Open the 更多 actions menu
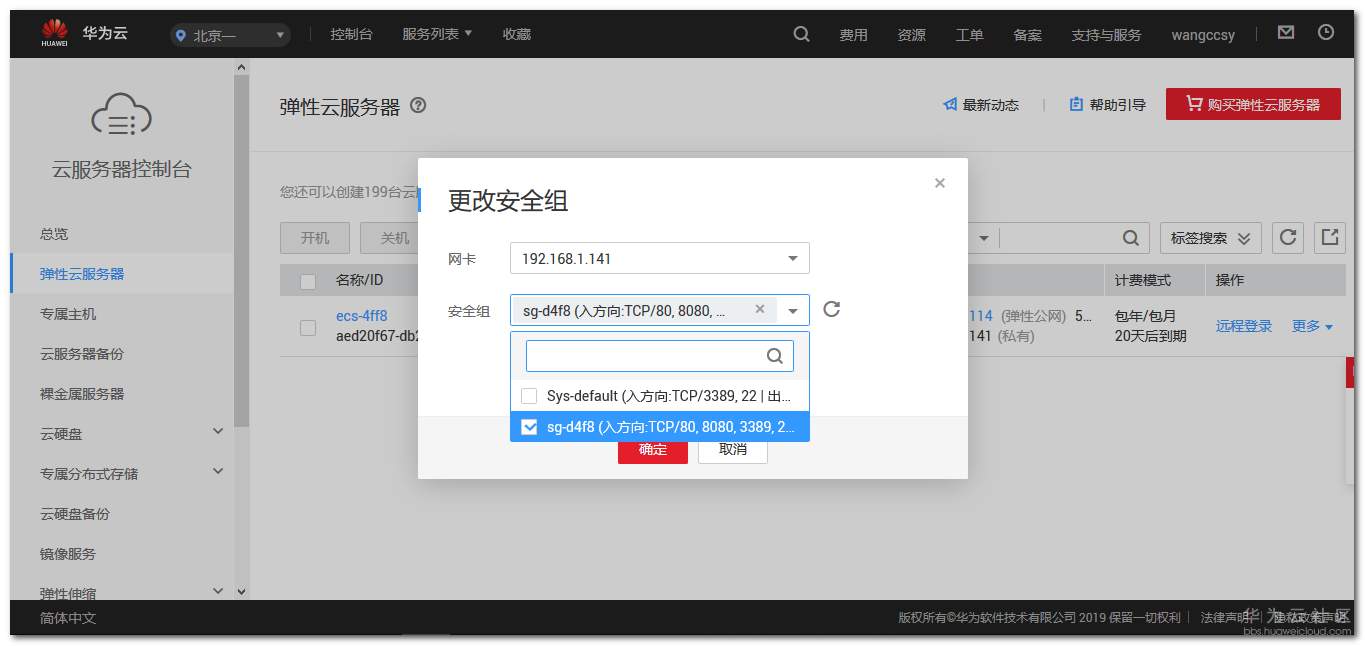This screenshot has width=1365, height=646. 1312,326
